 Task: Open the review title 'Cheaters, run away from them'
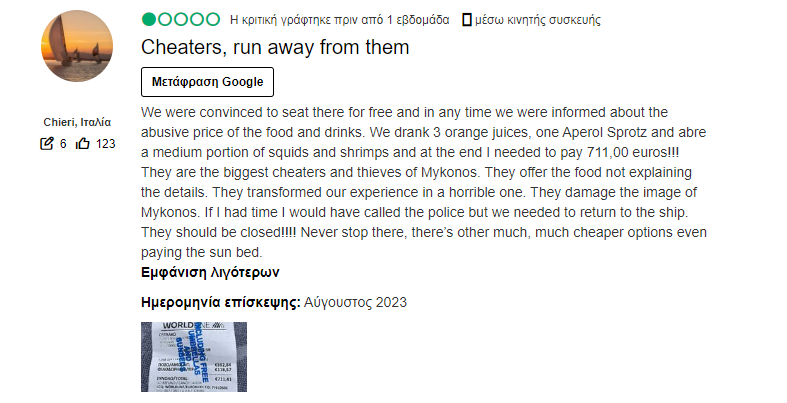pos(275,47)
